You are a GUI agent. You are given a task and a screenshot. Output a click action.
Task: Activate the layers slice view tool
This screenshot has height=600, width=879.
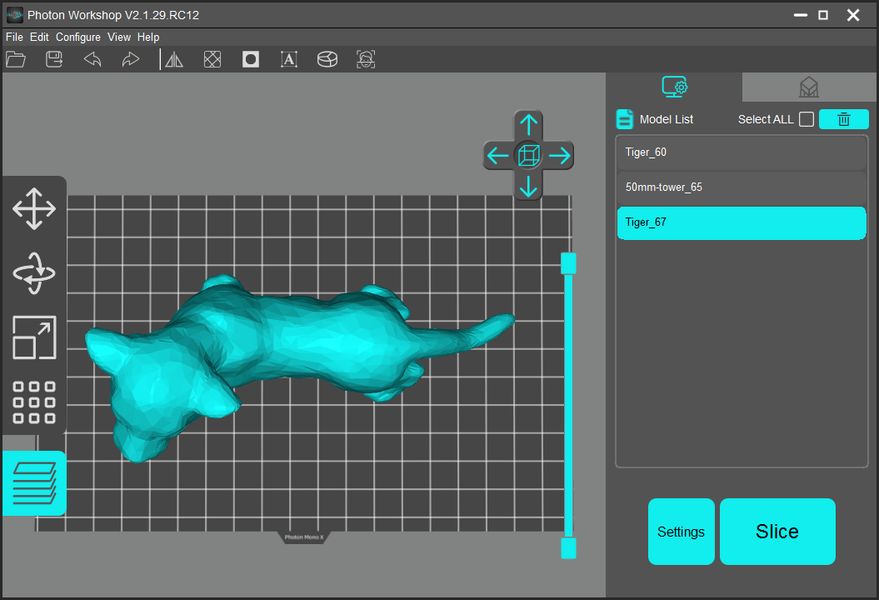tap(34, 483)
